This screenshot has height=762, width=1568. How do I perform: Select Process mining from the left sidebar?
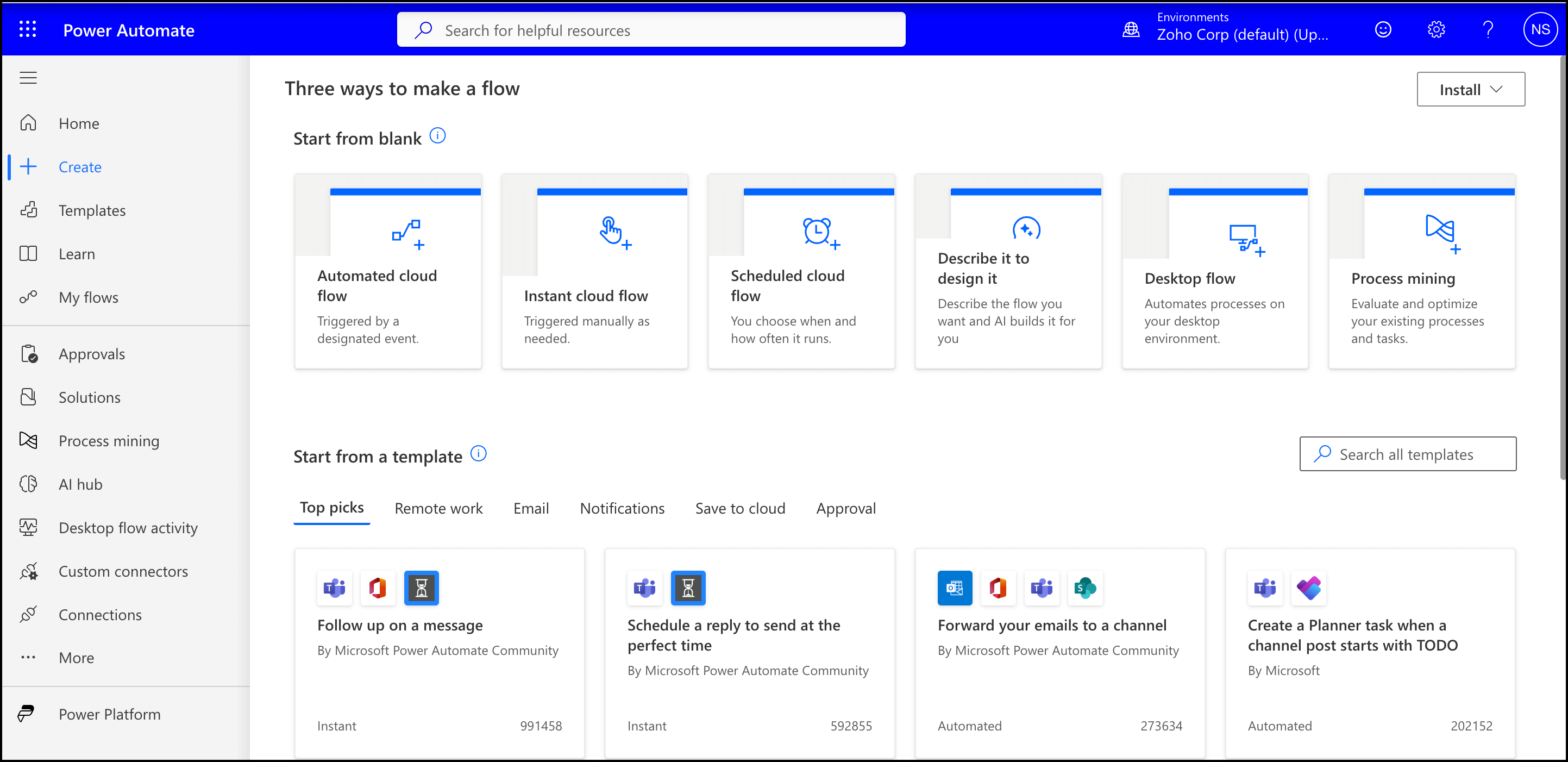(x=108, y=440)
